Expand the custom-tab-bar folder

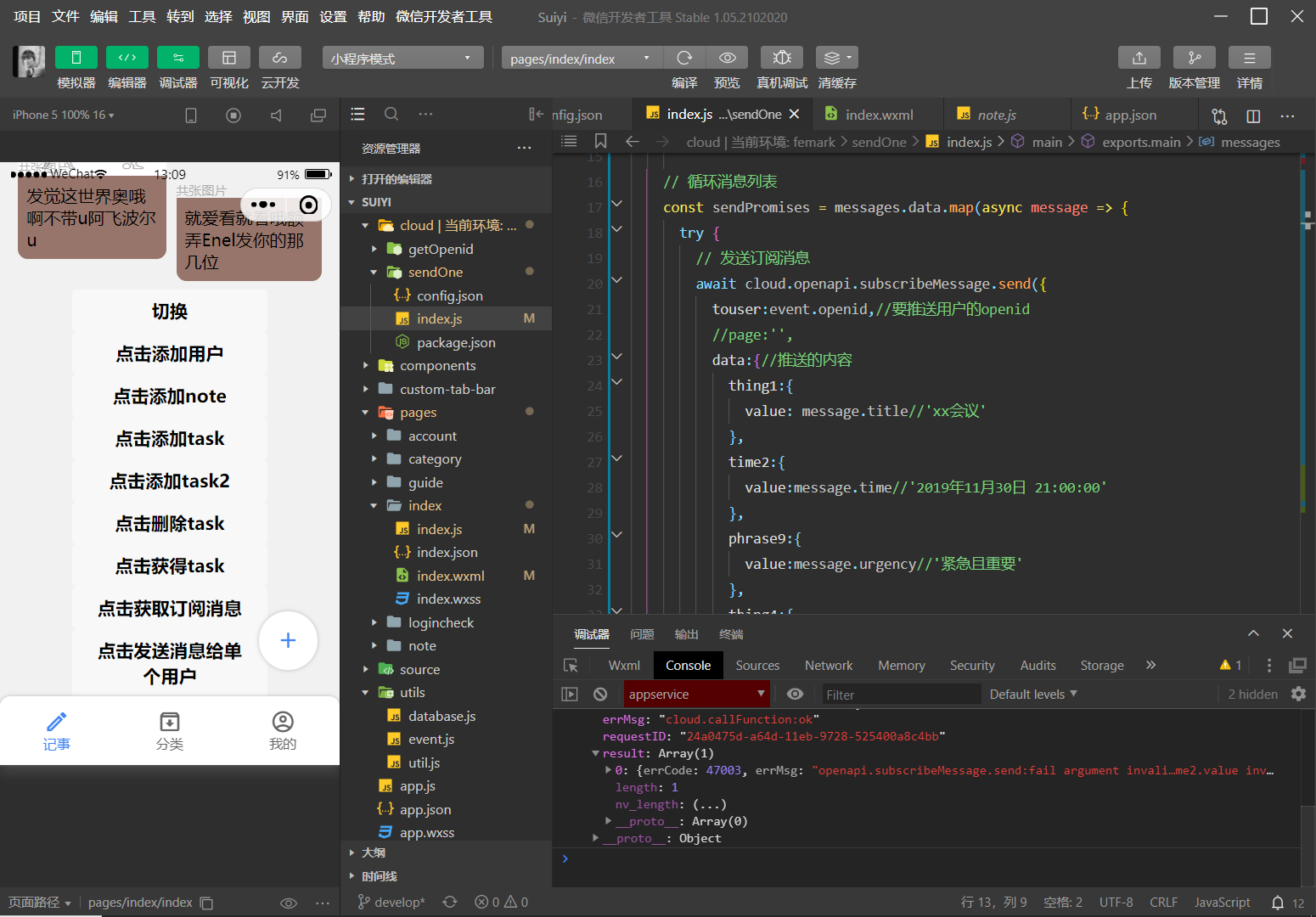[446, 389]
